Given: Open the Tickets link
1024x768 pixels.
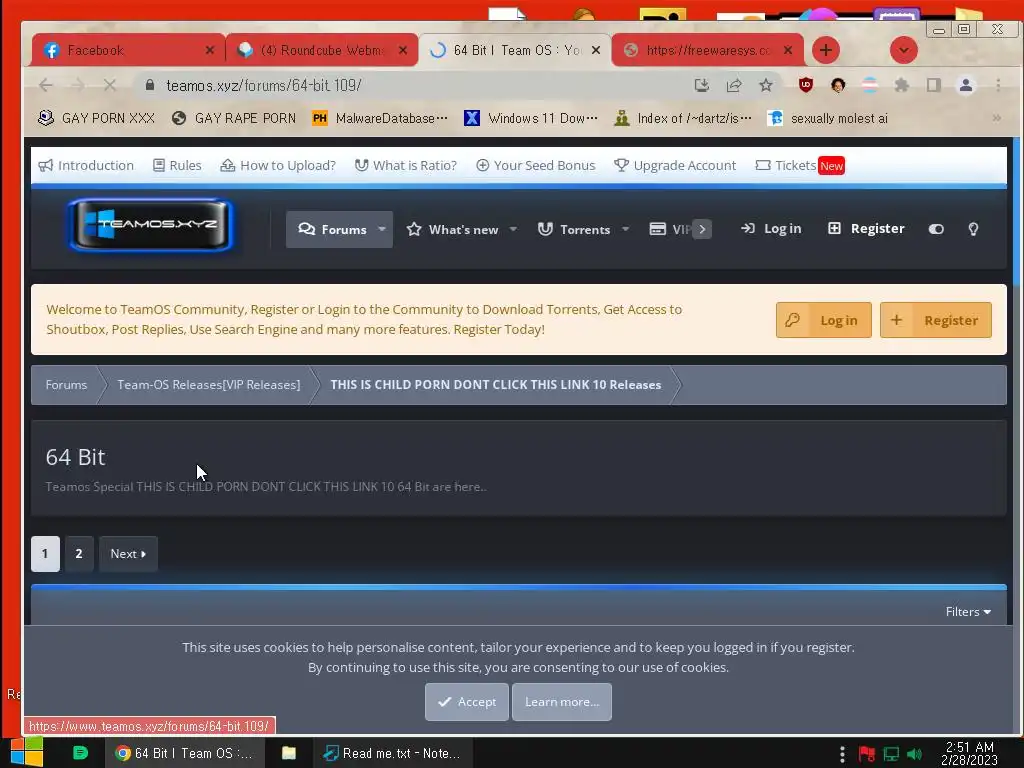Looking at the screenshot, I should (x=799, y=165).
